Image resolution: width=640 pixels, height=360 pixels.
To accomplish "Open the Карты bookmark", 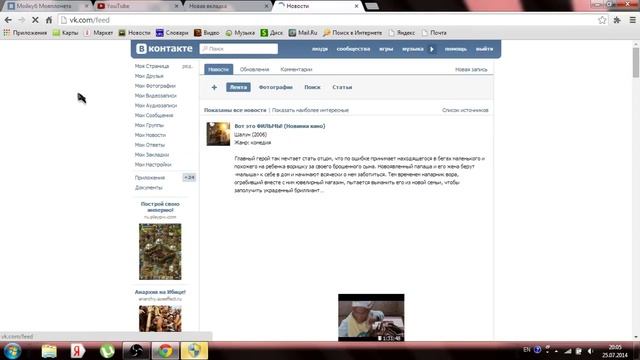I will pyautogui.click(x=65, y=33).
